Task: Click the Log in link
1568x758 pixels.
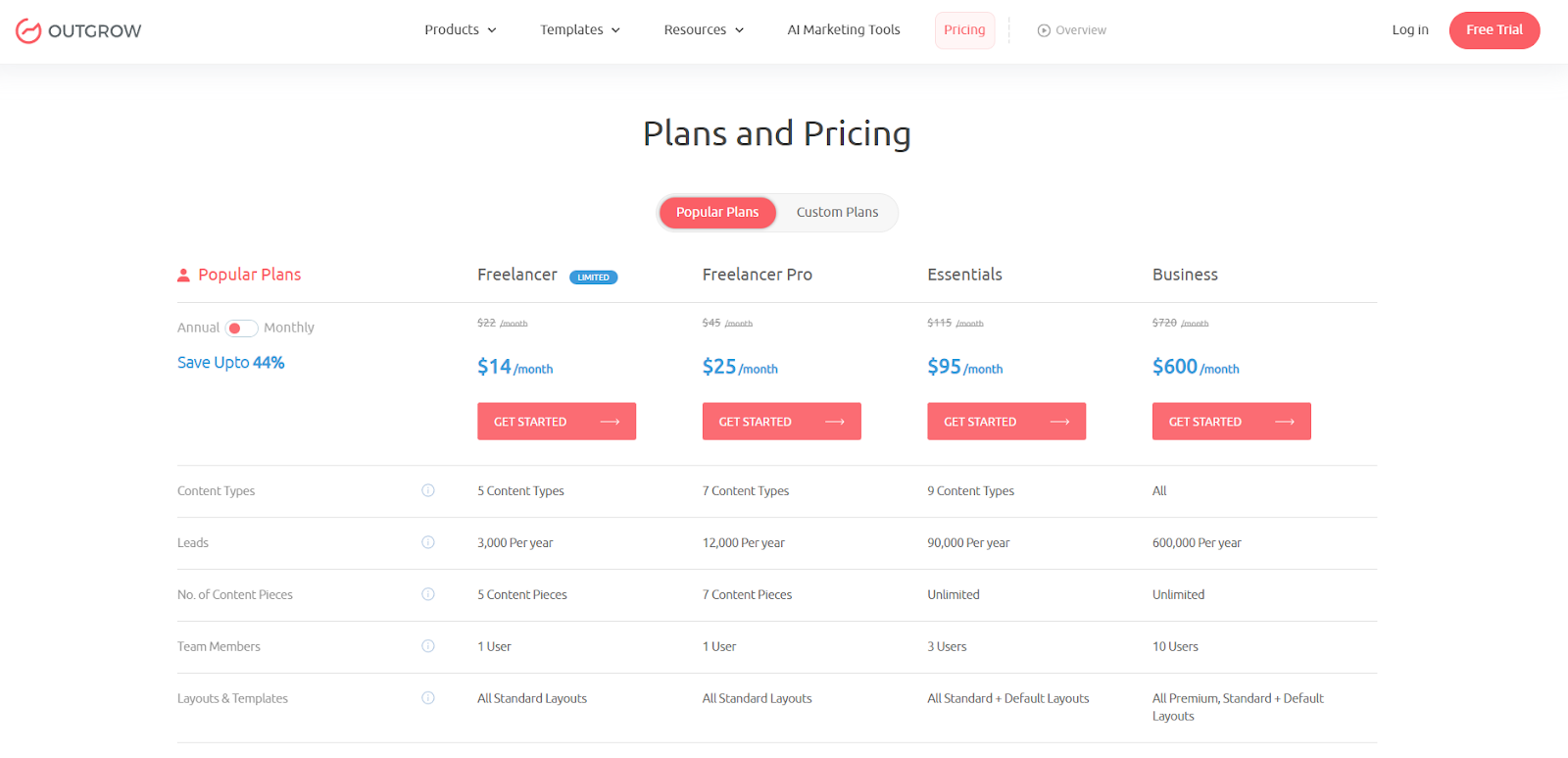Action: coord(1410,30)
